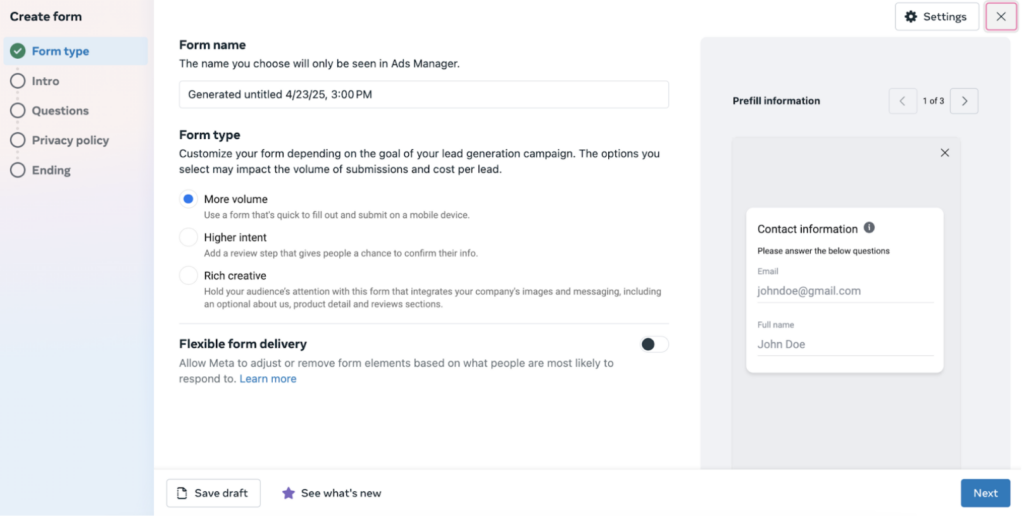The image size is (1024, 516).
Task: Open the Questions step in sidebar
Action: pos(60,110)
